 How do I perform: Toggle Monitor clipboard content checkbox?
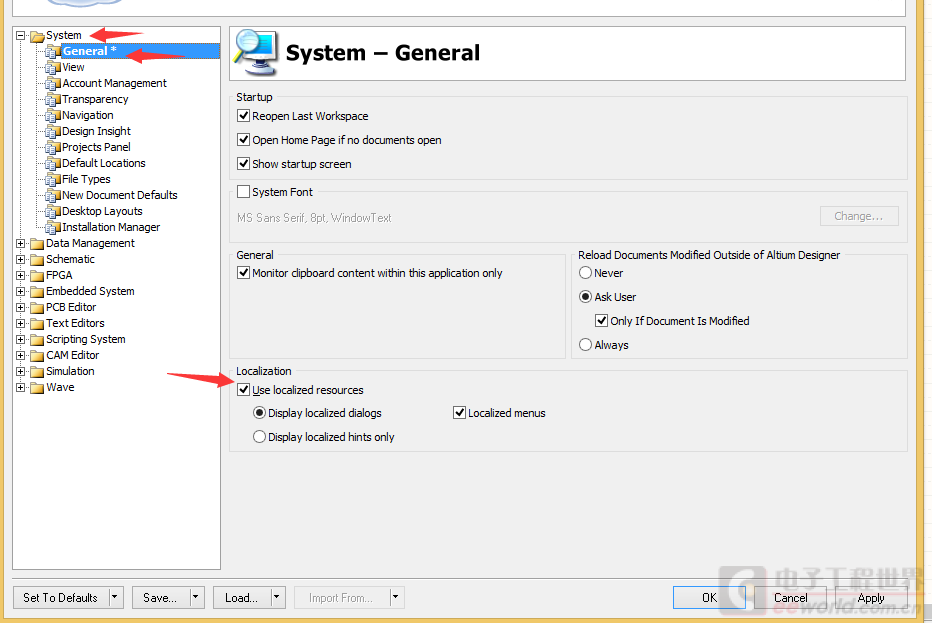pos(243,273)
